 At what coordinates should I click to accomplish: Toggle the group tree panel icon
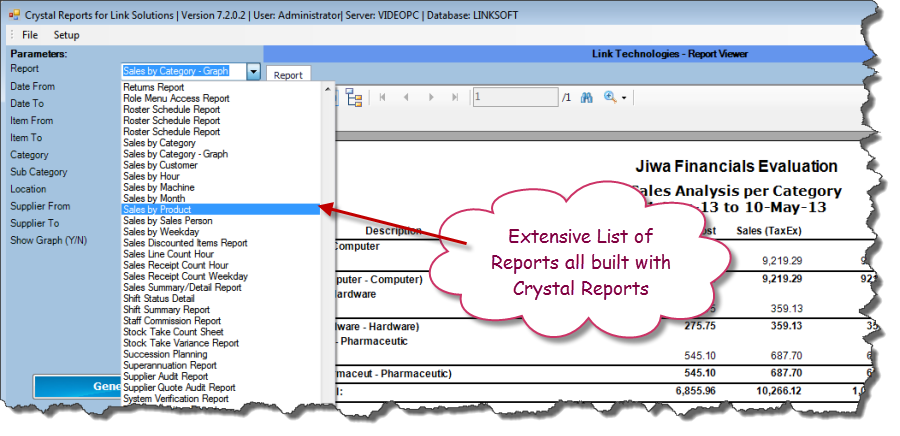354,98
